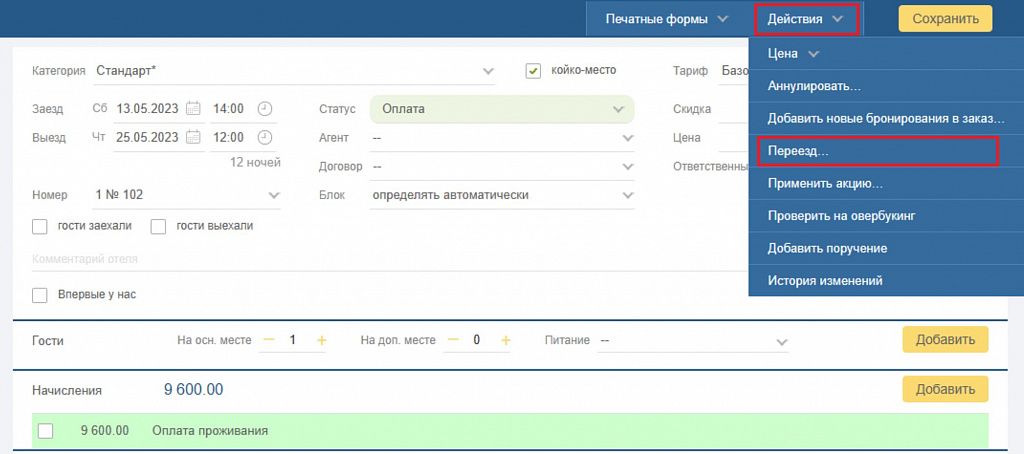Open the Печатные формы menu
This screenshot has height=454, width=1024.
[x=666, y=19]
